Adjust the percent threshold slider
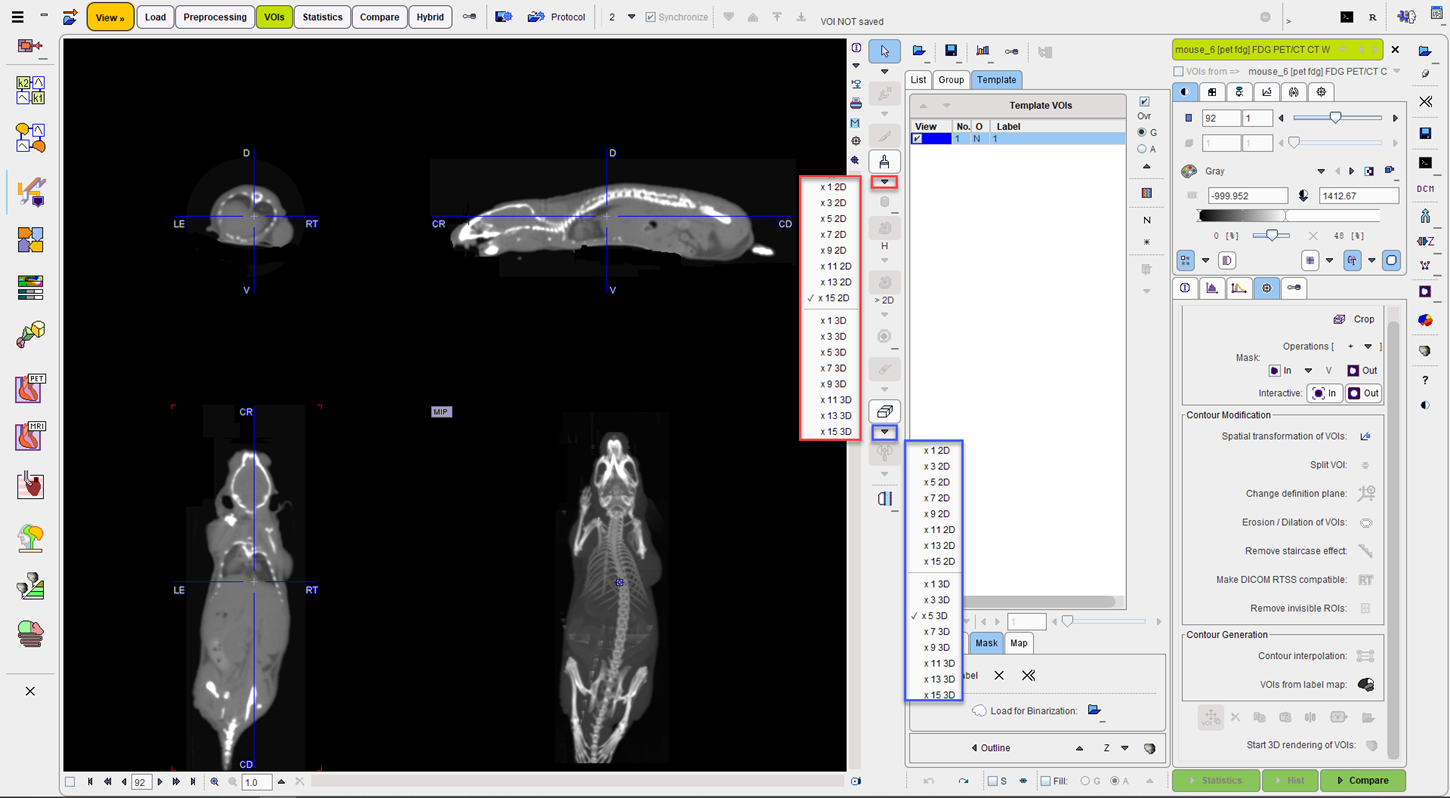The height and width of the screenshot is (798, 1450). coord(1270,235)
